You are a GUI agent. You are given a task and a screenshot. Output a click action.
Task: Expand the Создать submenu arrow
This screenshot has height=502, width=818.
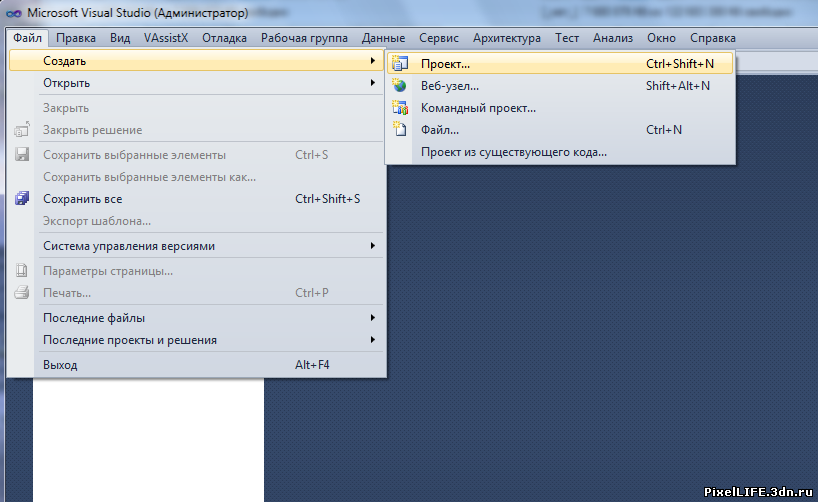372,61
